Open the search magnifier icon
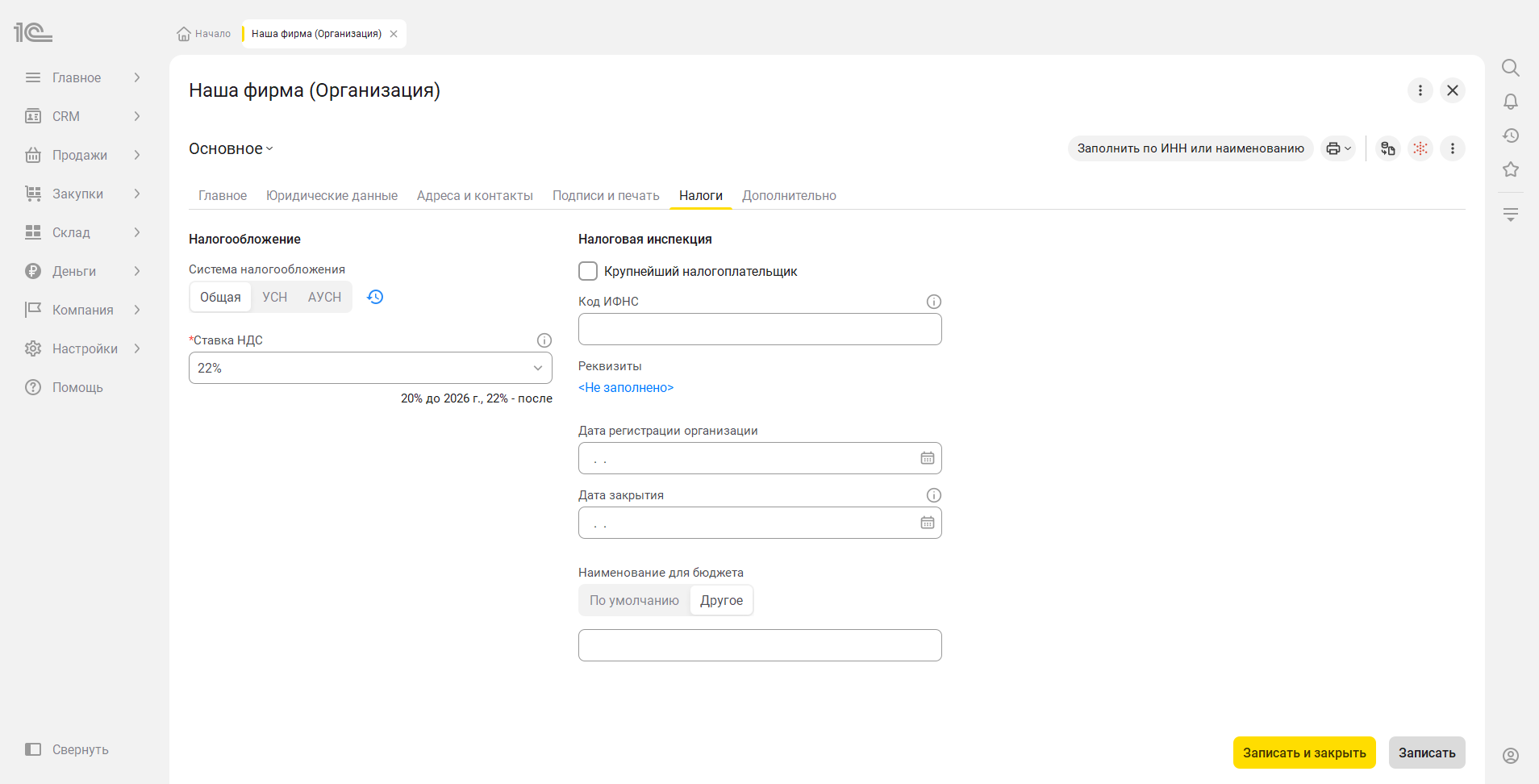The height and width of the screenshot is (784, 1539). pyautogui.click(x=1510, y=68)
